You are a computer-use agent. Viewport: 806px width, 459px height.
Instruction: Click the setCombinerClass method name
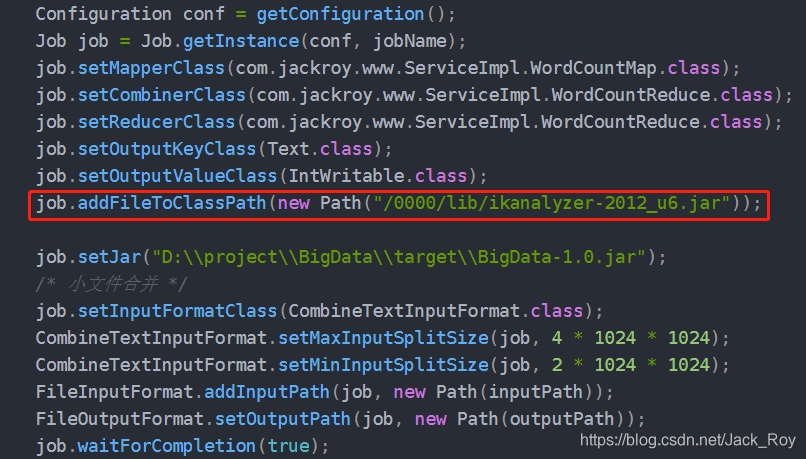point(161,95)
